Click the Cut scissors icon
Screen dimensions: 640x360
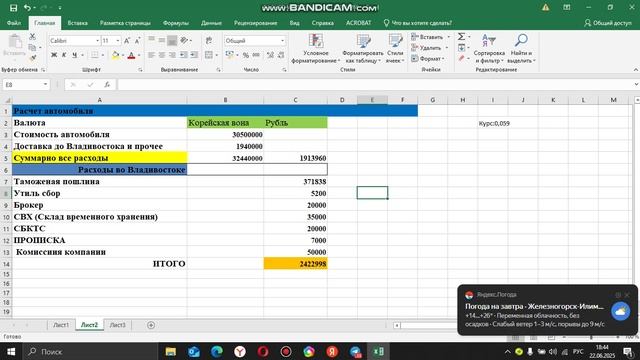(x=32, y=37)
